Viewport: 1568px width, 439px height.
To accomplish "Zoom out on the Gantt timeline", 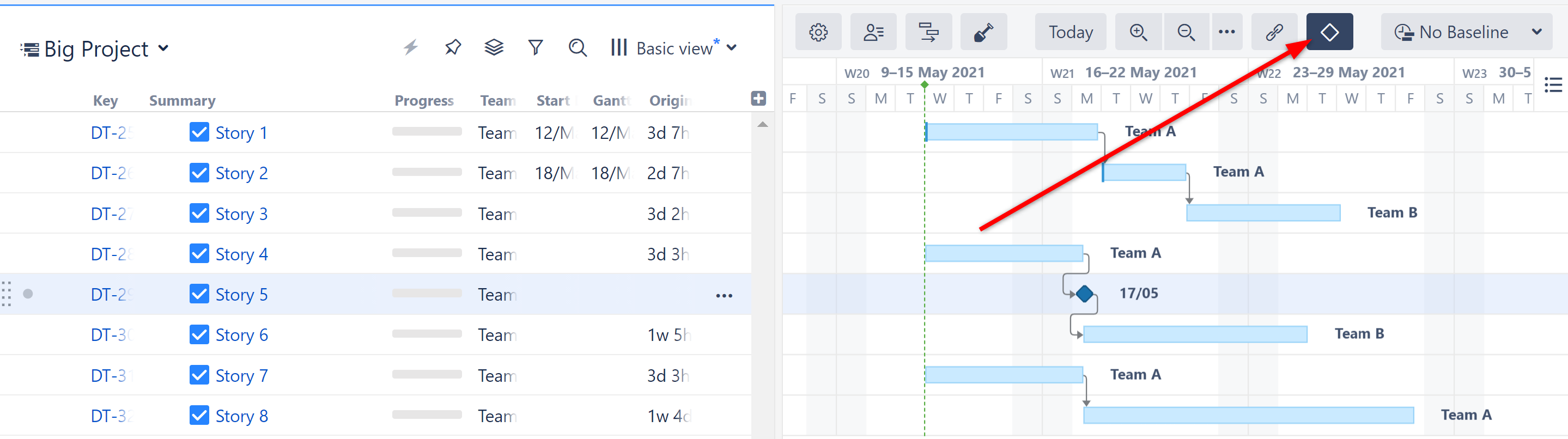I will 1186,32.
